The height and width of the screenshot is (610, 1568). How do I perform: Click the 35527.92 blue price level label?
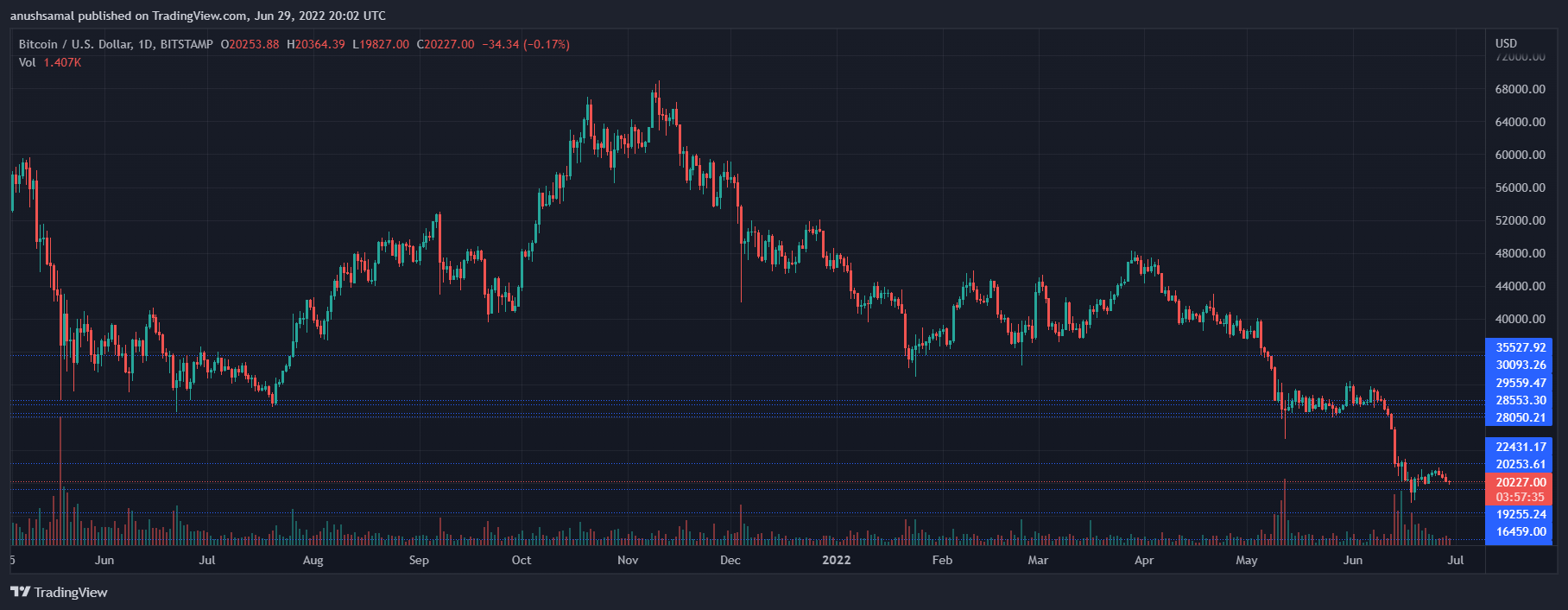[1520, 347]
